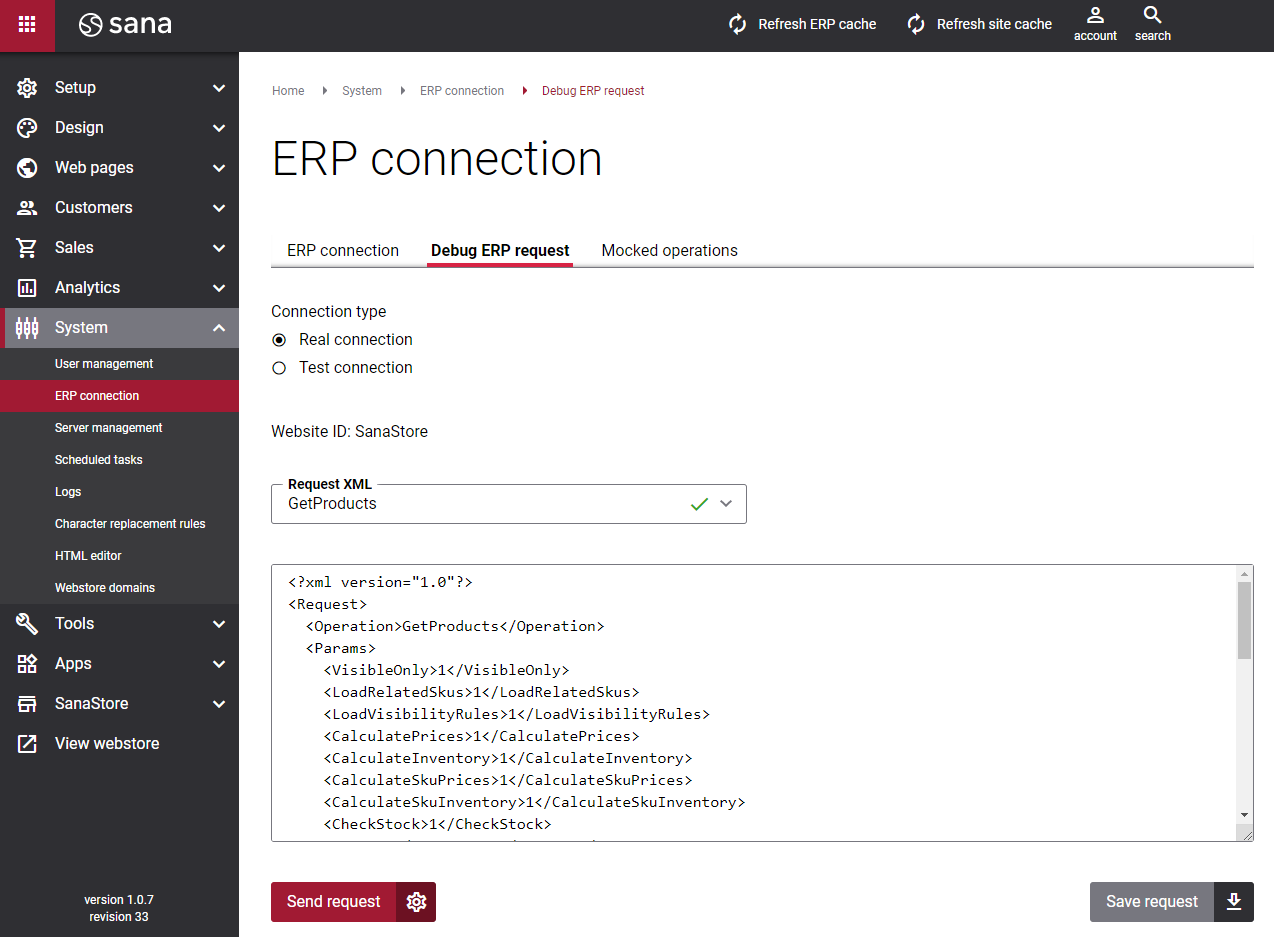Viewport: 1274px width, 937px height.
Task: Open ERP connection sidebar item
Action: (119, 396)
